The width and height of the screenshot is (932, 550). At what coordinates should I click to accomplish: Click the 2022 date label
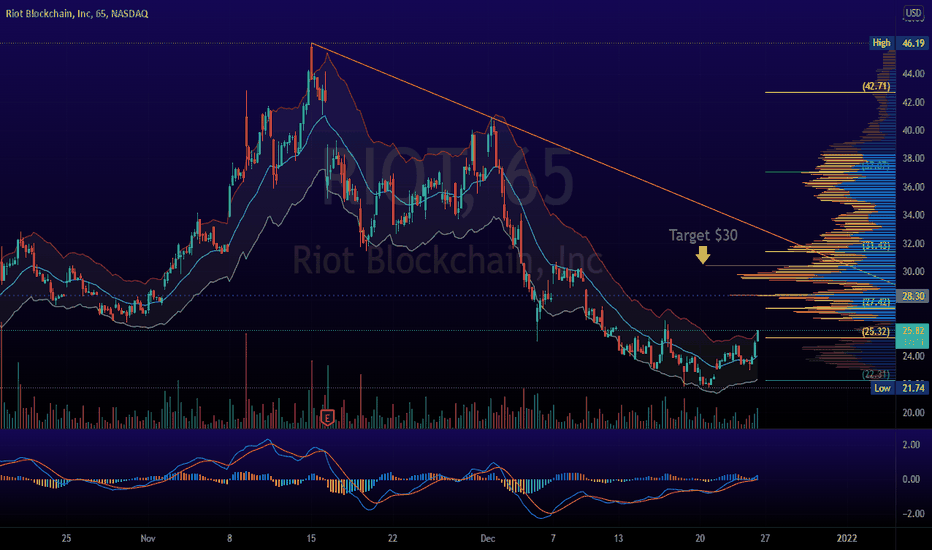click(847, 538)
